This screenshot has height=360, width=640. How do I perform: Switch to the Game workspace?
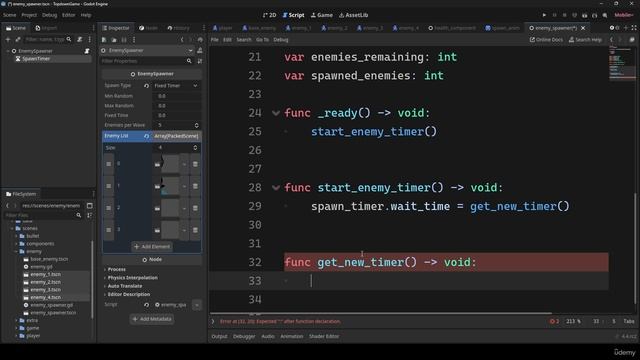coord(322,15)
